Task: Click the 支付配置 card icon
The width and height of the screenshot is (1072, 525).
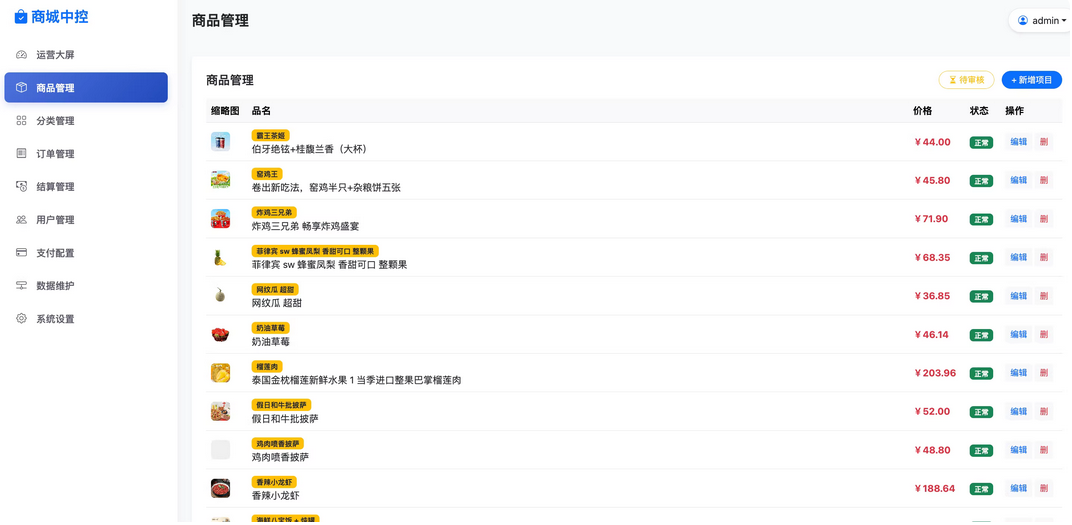Action: click(21, 253)
